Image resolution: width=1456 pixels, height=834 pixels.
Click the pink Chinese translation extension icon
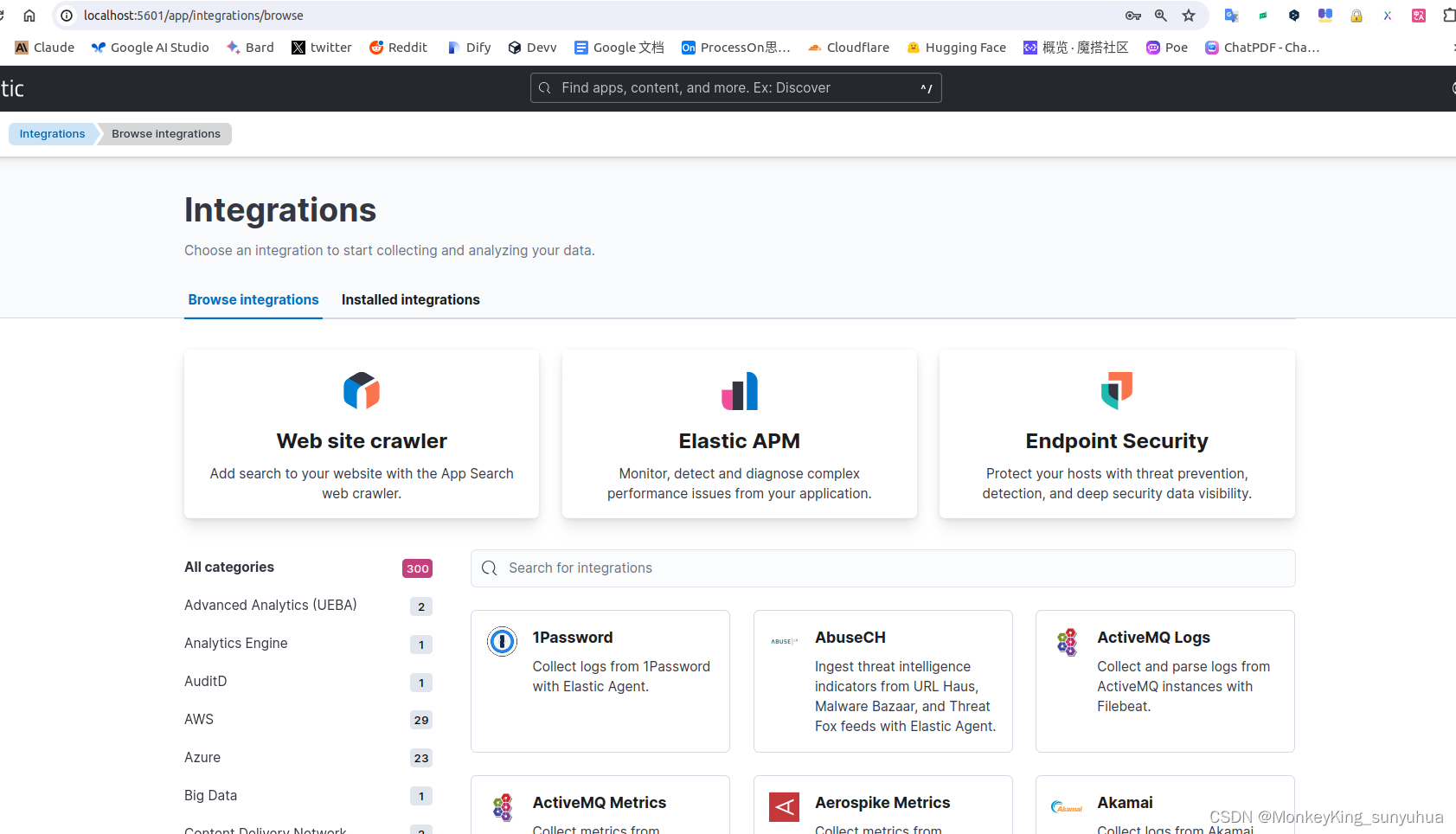[x=1419, y=16]
